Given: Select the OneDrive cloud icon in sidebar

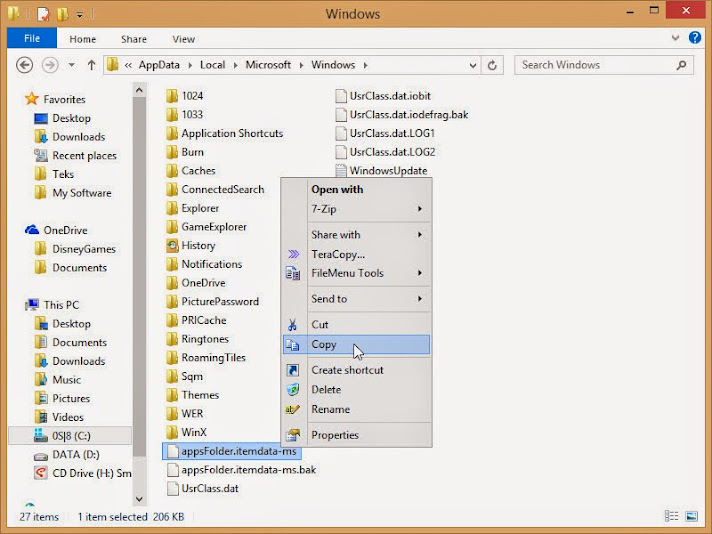Looking at the screenshot, I should tap(32, 230).
